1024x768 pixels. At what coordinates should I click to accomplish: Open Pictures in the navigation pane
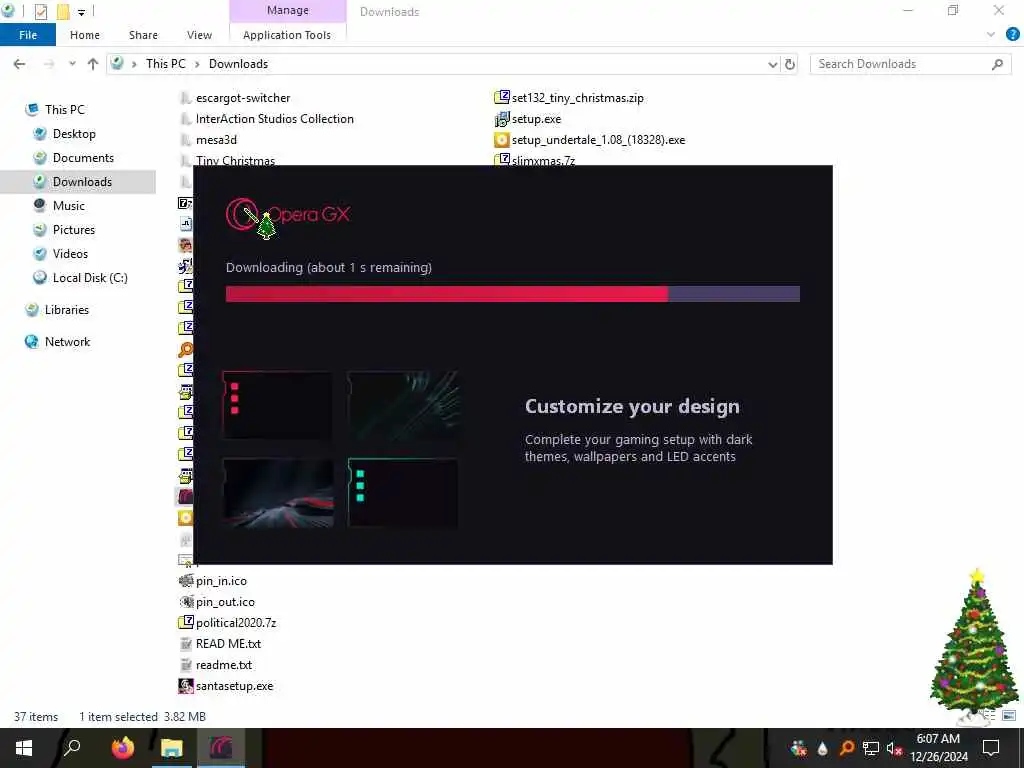pos(74,230)
